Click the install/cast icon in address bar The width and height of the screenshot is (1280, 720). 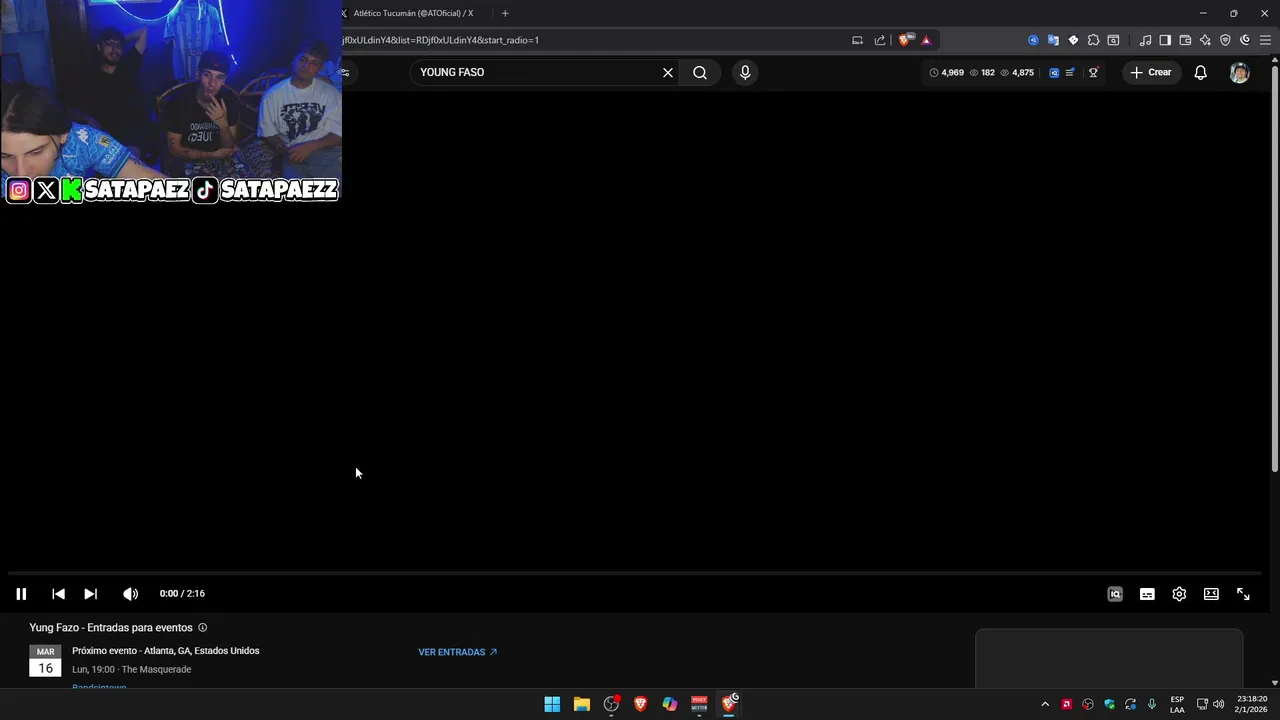[x=857, y=40]
